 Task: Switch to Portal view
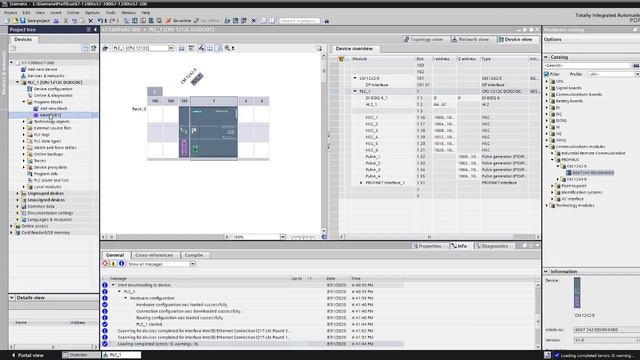tap(28, 355)
